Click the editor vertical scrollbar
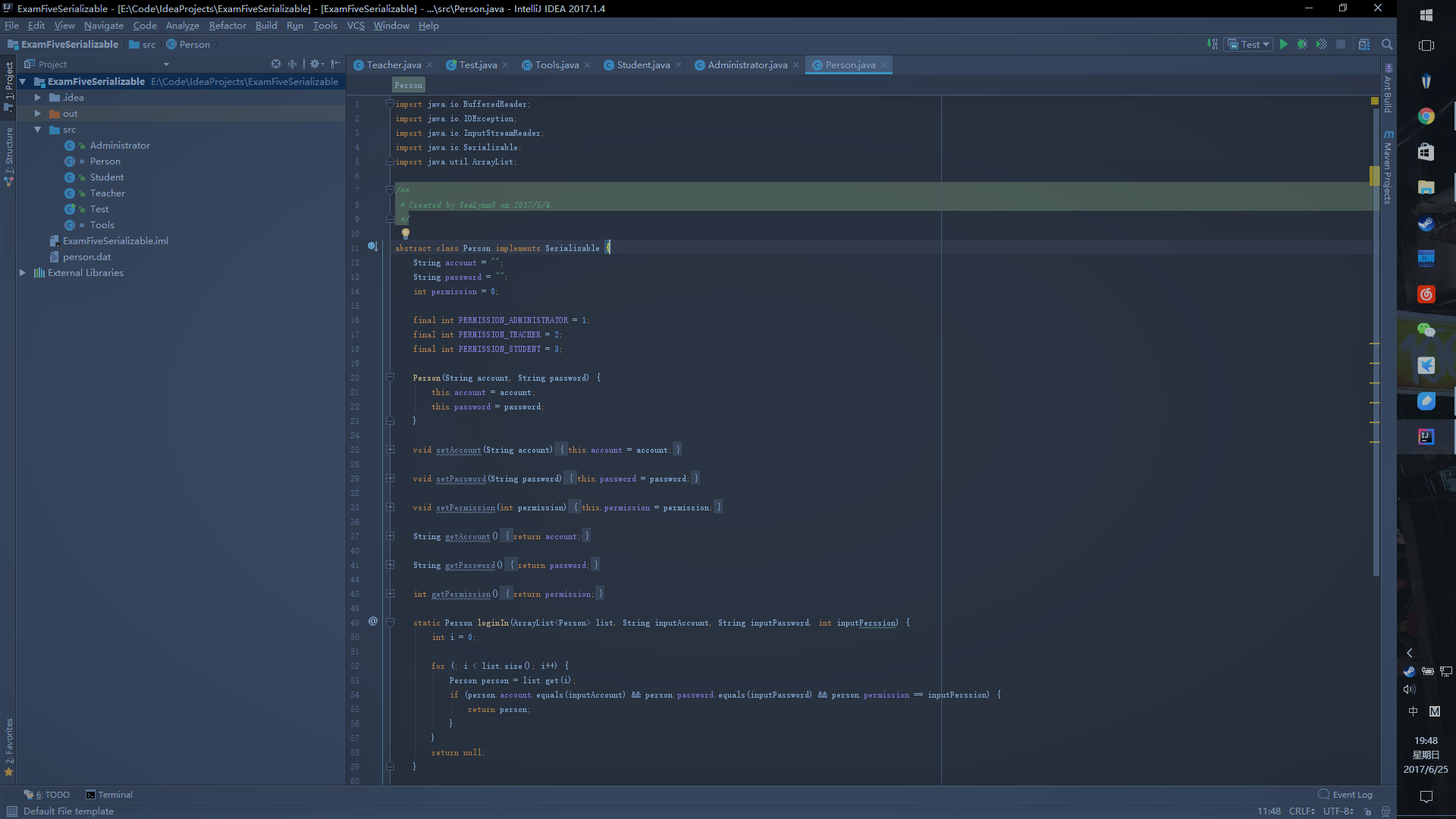This screenshot has height=819, width=1456. (x=1376, y=341)
